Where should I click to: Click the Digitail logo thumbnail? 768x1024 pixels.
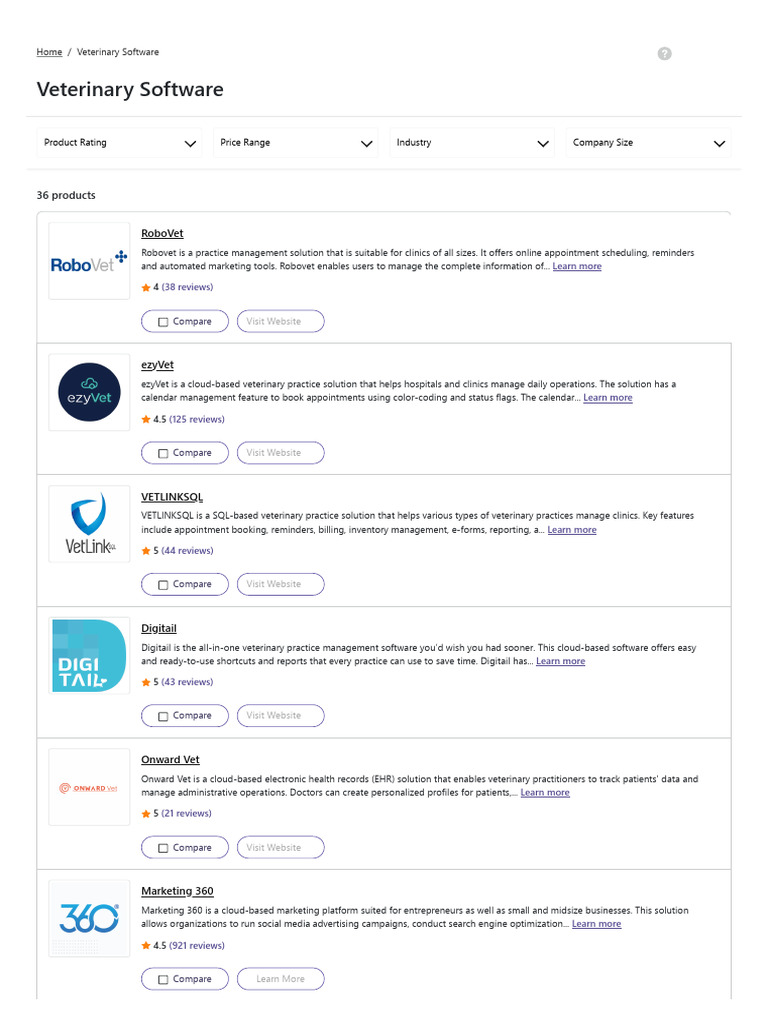click(89, 656)
